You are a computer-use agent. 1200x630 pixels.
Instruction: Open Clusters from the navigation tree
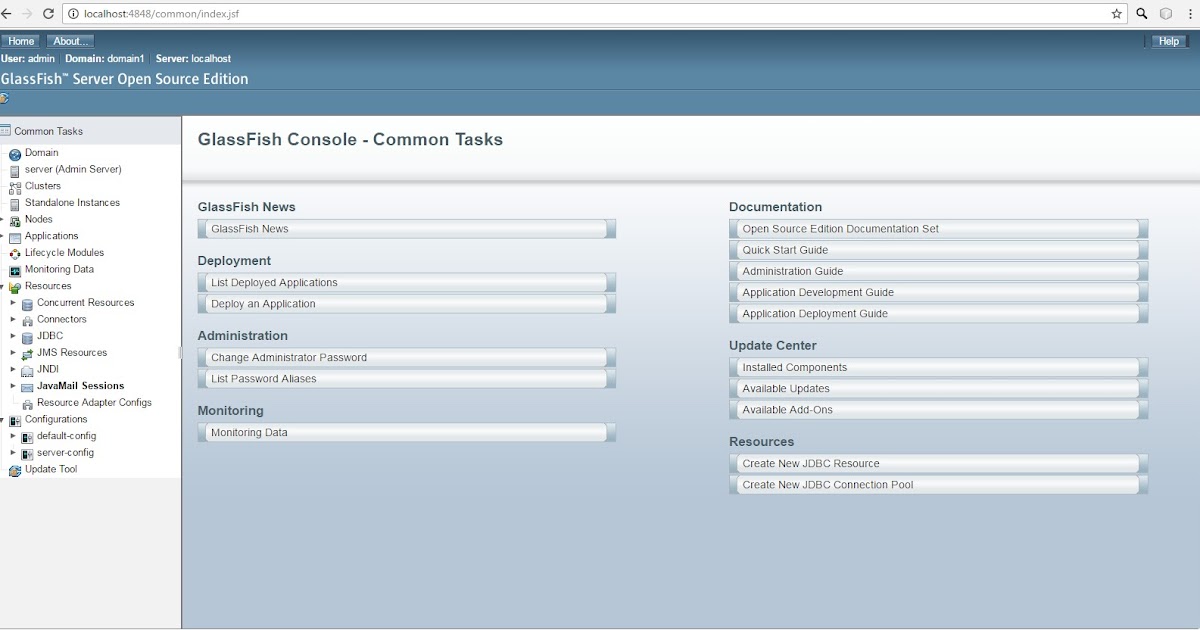click(x=15, y=186)
